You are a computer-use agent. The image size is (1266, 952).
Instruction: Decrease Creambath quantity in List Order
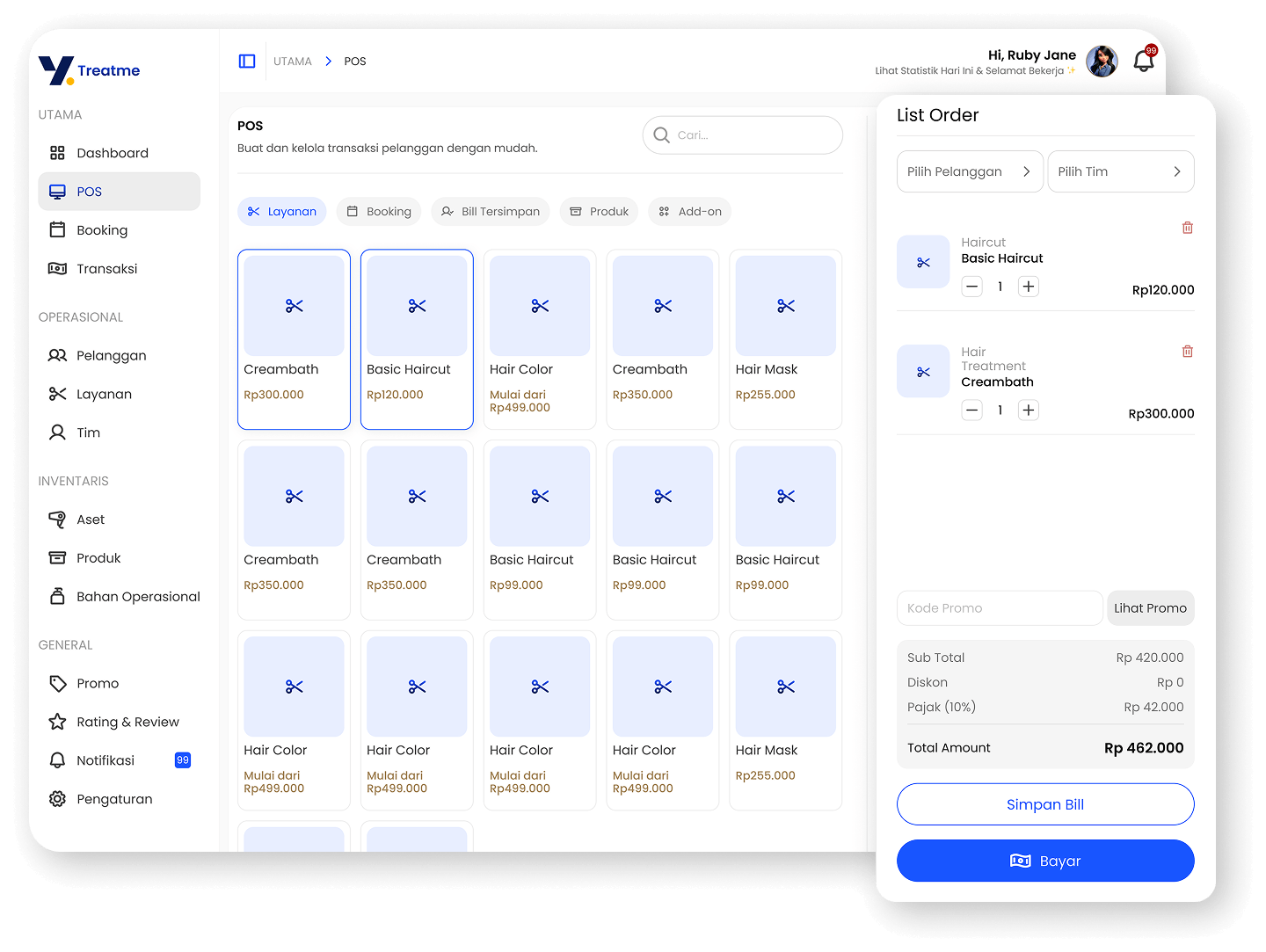(x=971, y=411)
